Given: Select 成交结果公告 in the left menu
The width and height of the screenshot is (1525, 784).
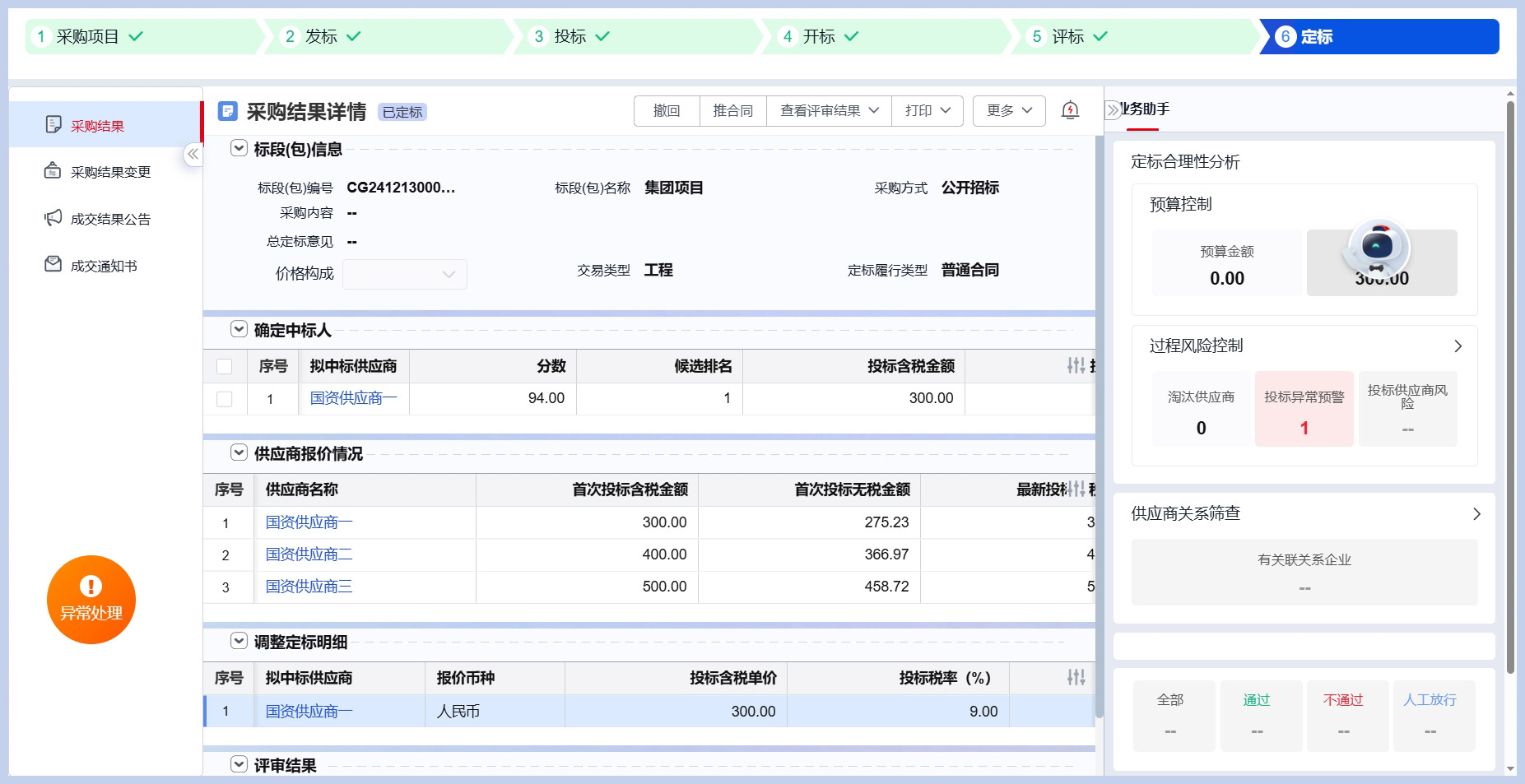Looking at the screenshot, I should pyautogui.click(x=110, y=219).
